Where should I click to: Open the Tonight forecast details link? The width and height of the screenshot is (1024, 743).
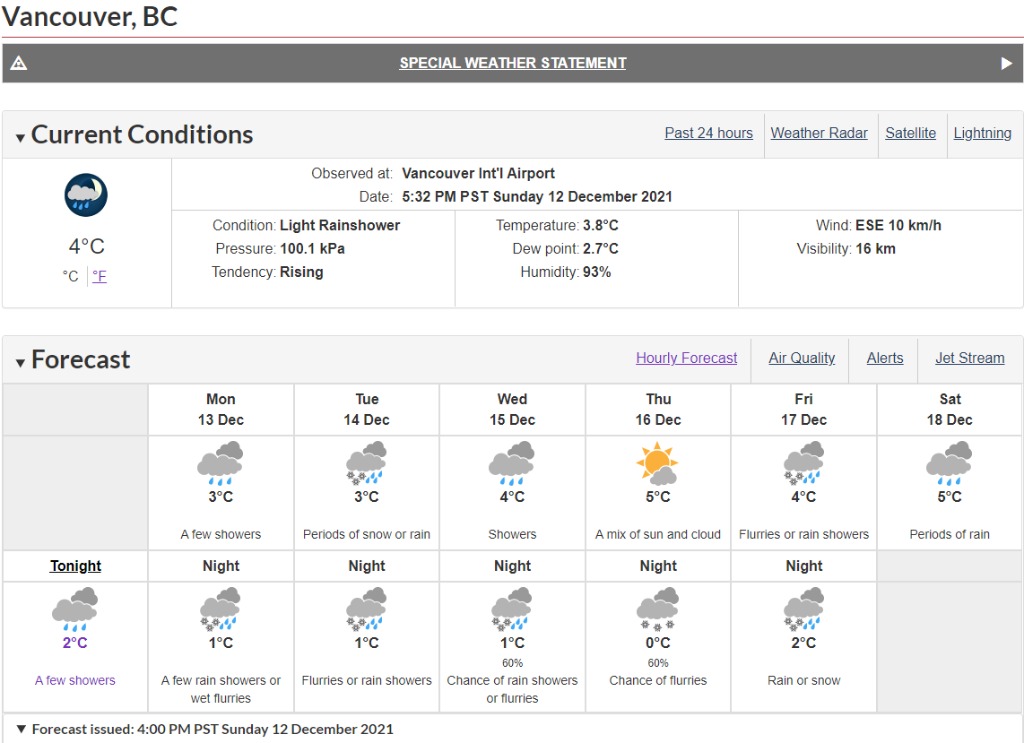click(76, 565)
